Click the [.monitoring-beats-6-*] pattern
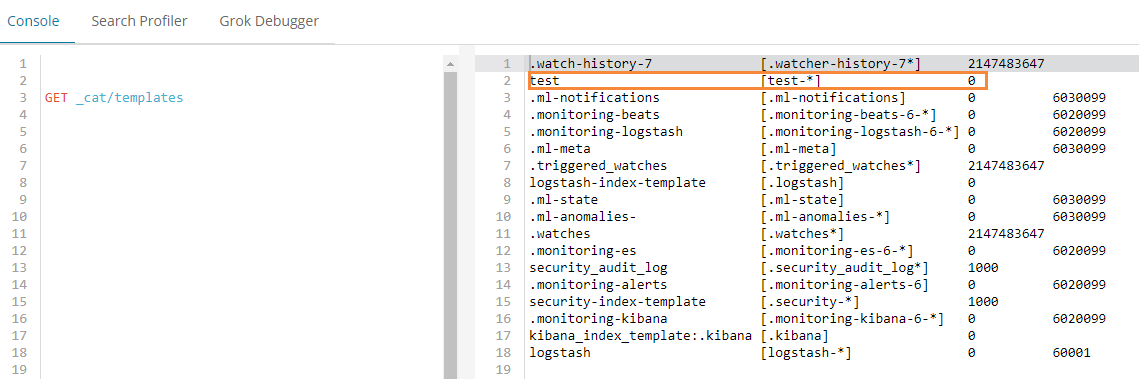1139x379 pixels. point(848,115)
